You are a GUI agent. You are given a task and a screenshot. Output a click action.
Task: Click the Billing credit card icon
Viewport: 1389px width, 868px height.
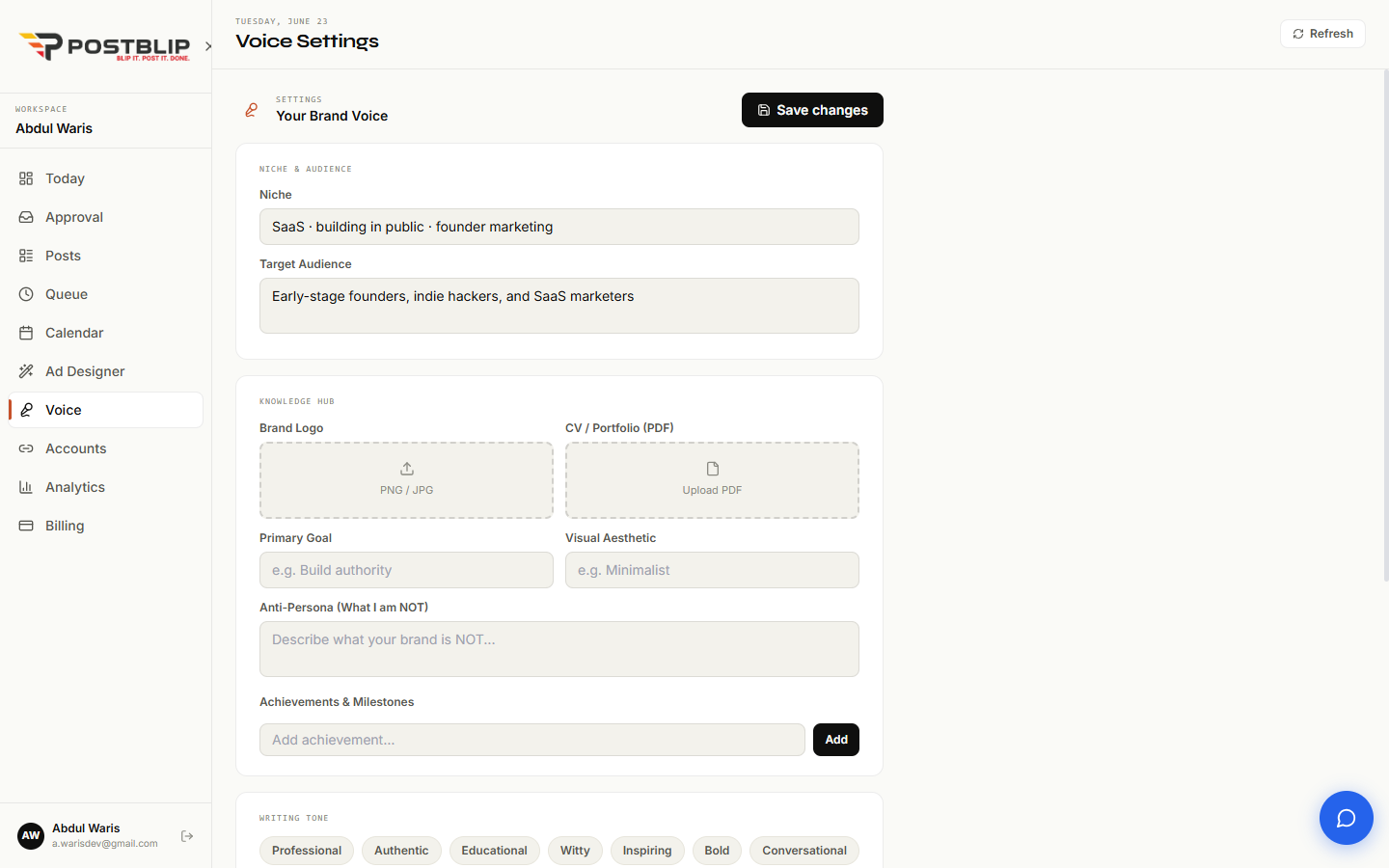(26, 526)
